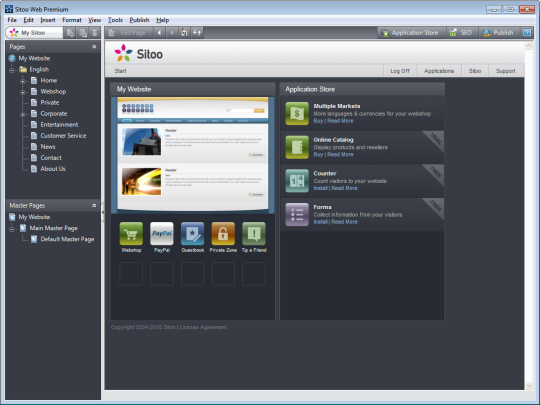Click the Counter app icon

point(297,180)
